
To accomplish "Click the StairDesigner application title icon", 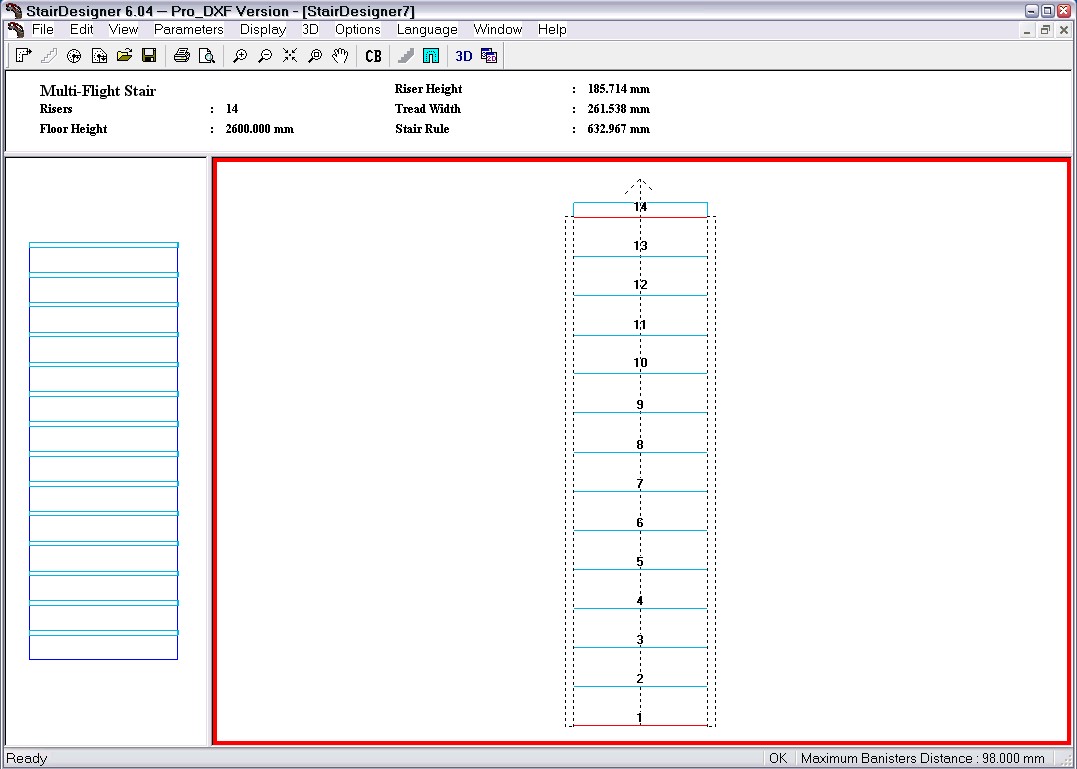I will click(14, 11).
